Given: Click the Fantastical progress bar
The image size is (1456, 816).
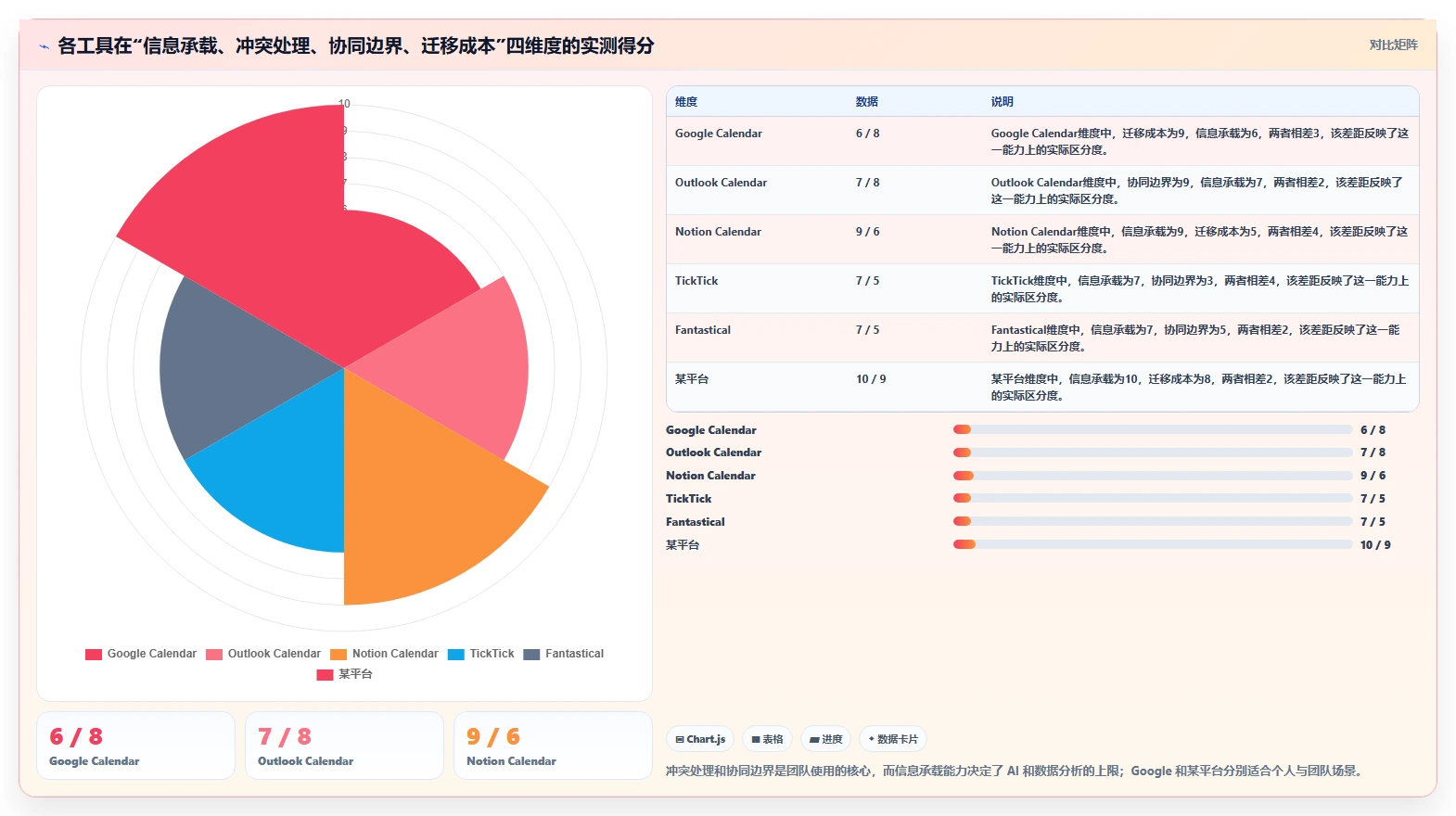Looking at the screenshot, I should (x=1153, y=521).
